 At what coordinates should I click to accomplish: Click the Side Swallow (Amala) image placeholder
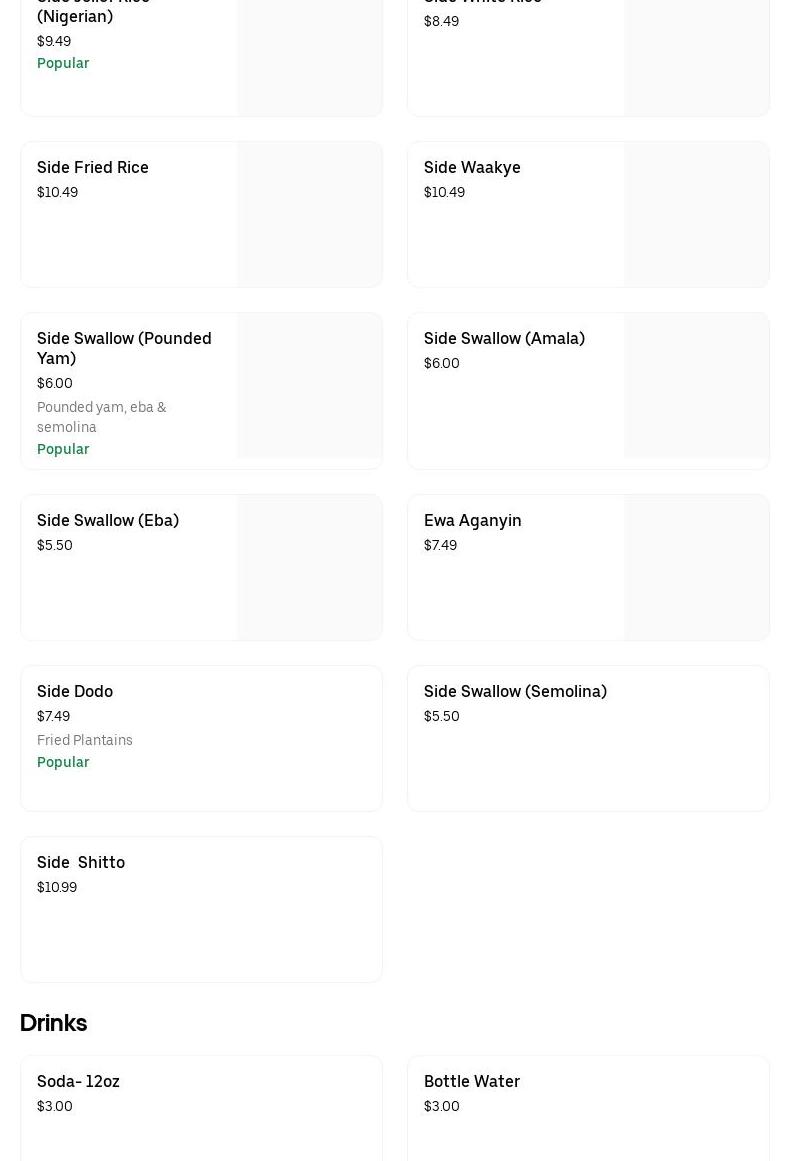pos(697,386)
